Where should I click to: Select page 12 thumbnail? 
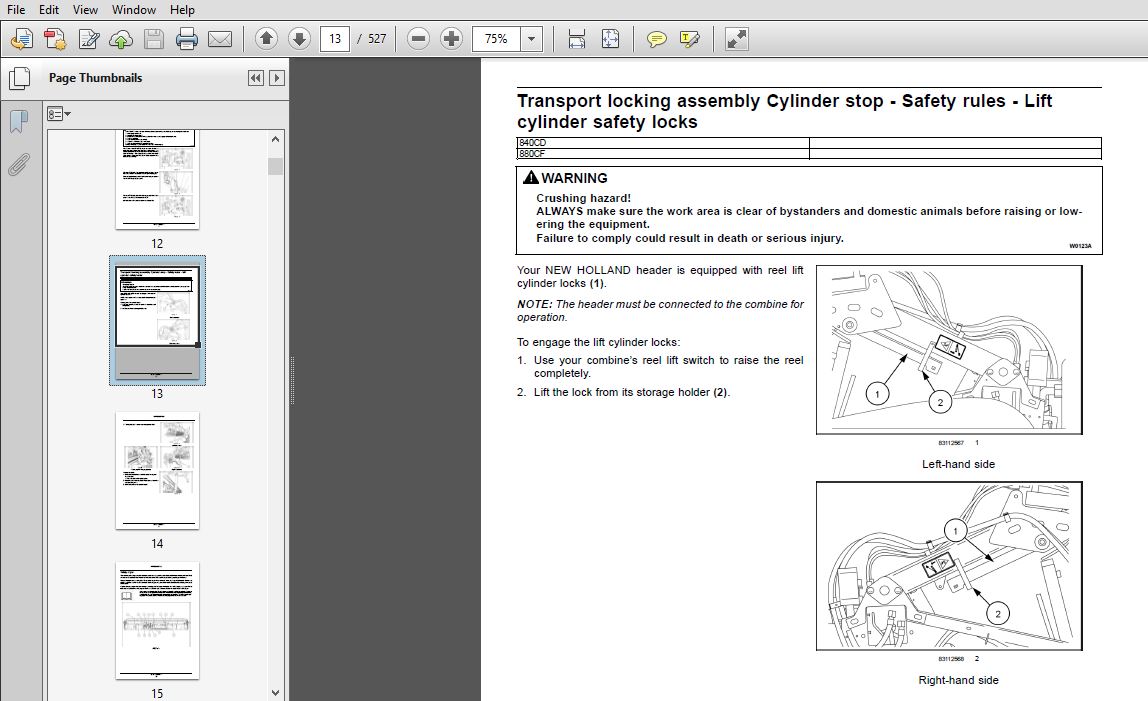157,179
